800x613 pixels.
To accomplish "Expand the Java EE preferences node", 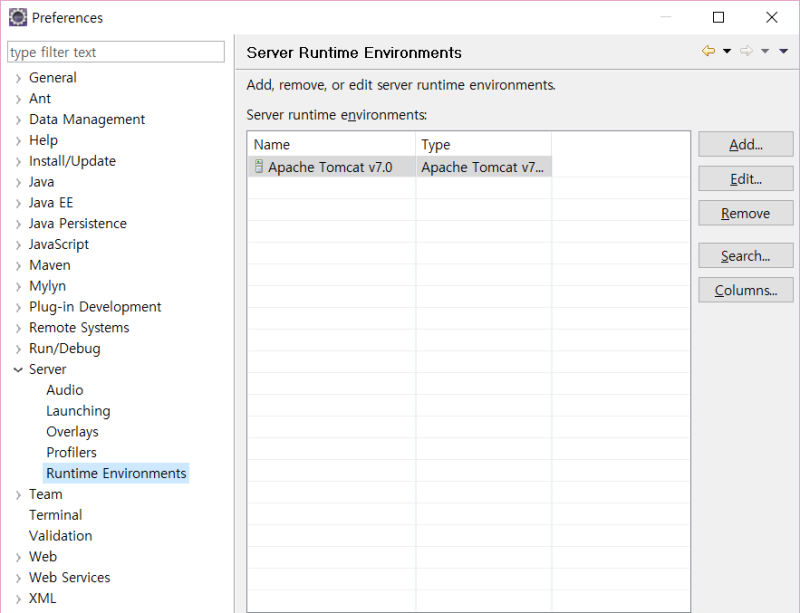I will (18, 203).
